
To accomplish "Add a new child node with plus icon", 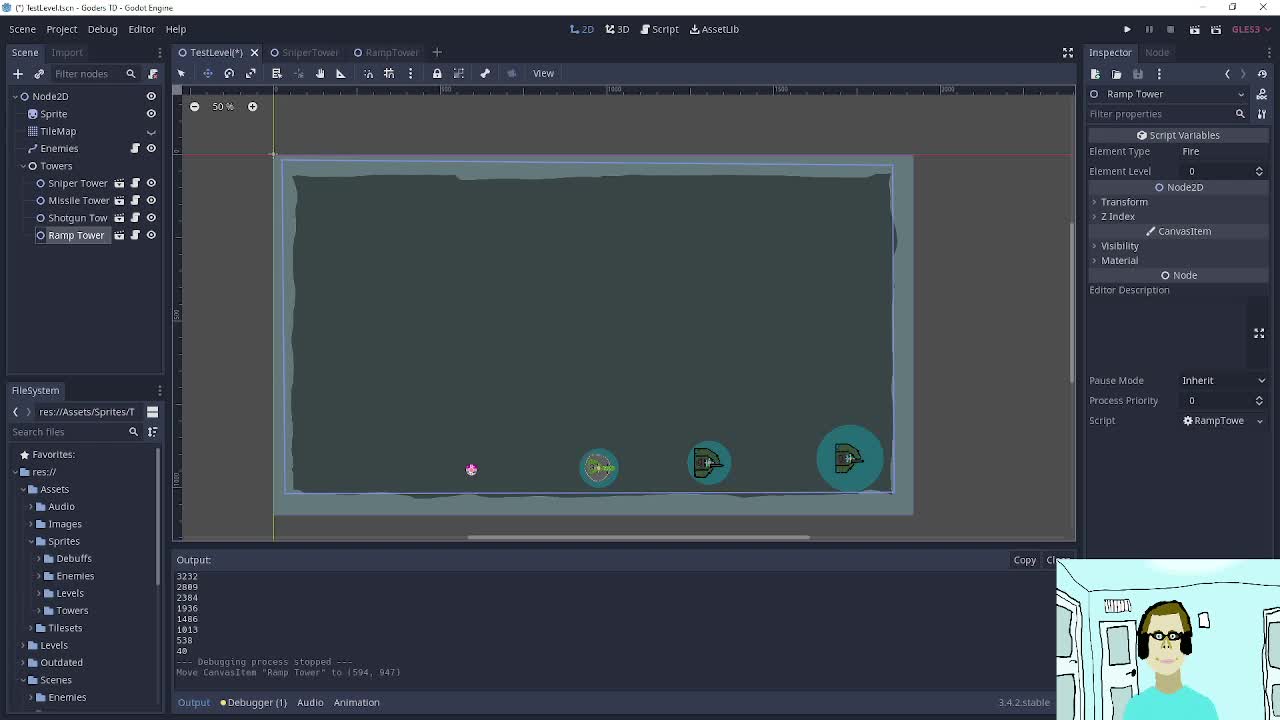I will coord(17,73).
